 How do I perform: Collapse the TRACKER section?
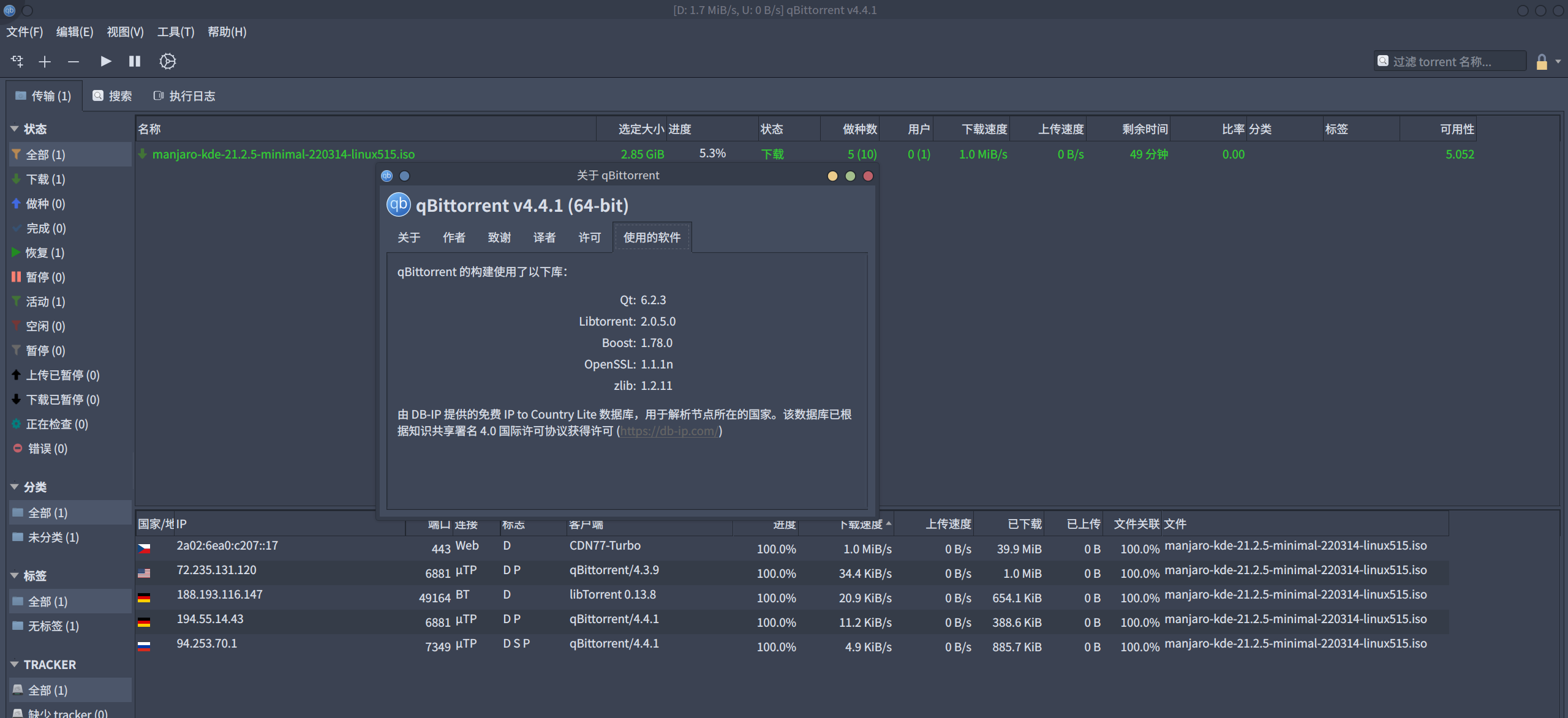[x=15, y=665]
